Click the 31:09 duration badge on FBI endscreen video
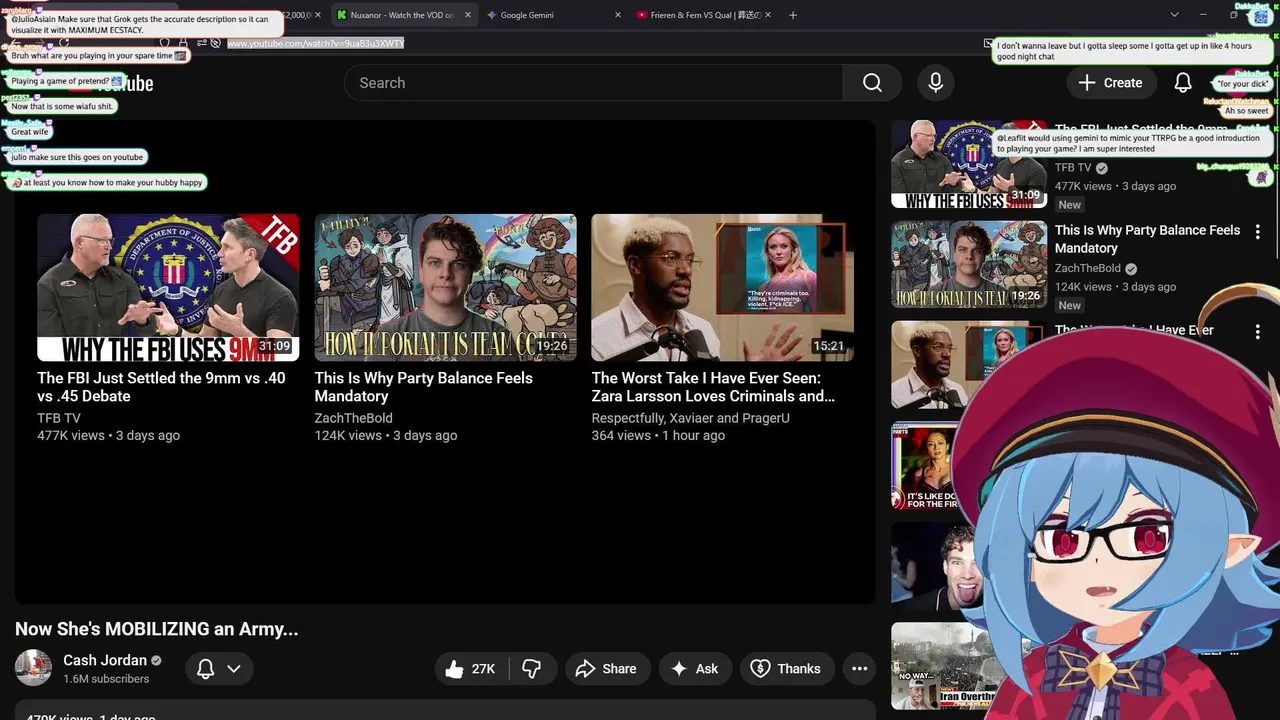 pyautogui.click(x=274, y=346)
